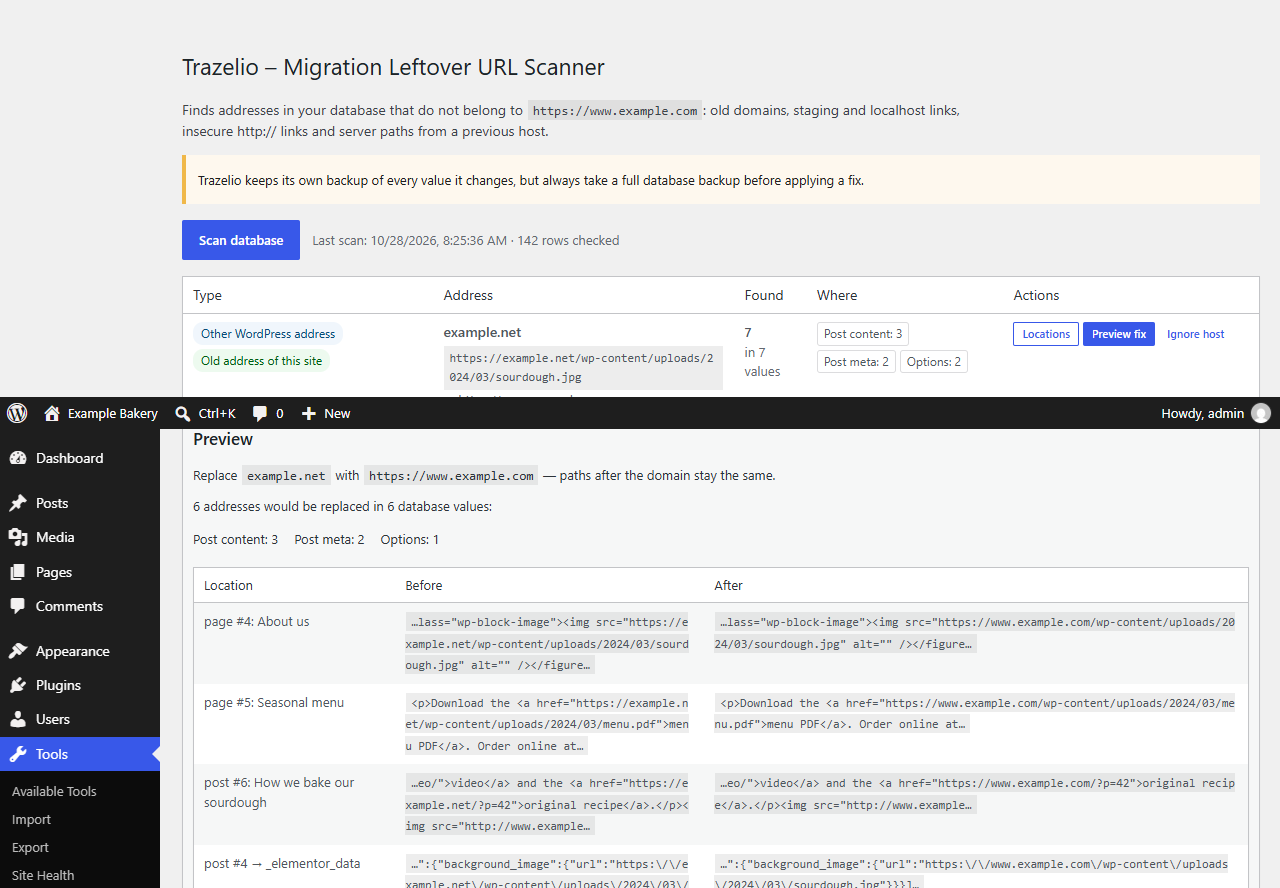Click the Comments icon in sidebar
This screenshot has width=1280, height=888.
(x=18, y=606)
